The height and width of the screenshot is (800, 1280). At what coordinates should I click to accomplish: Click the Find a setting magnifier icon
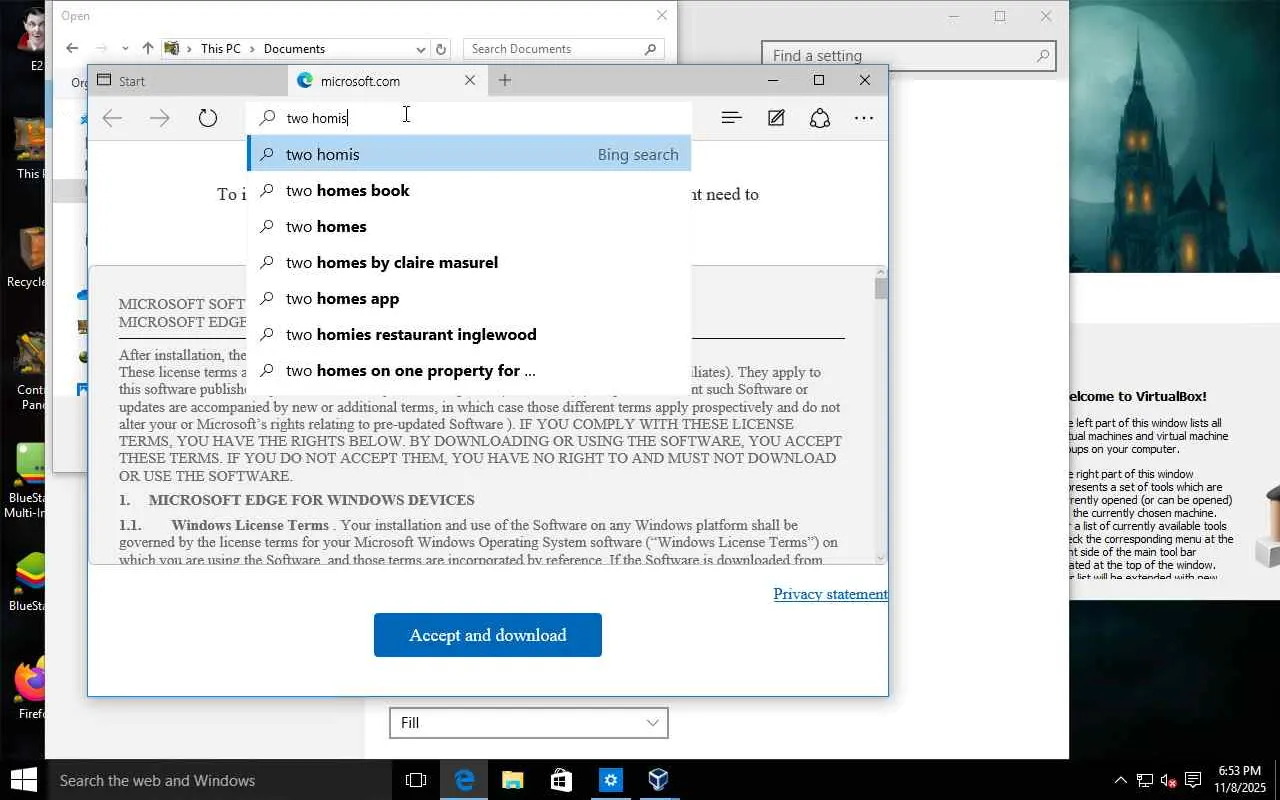[1042, 56]
